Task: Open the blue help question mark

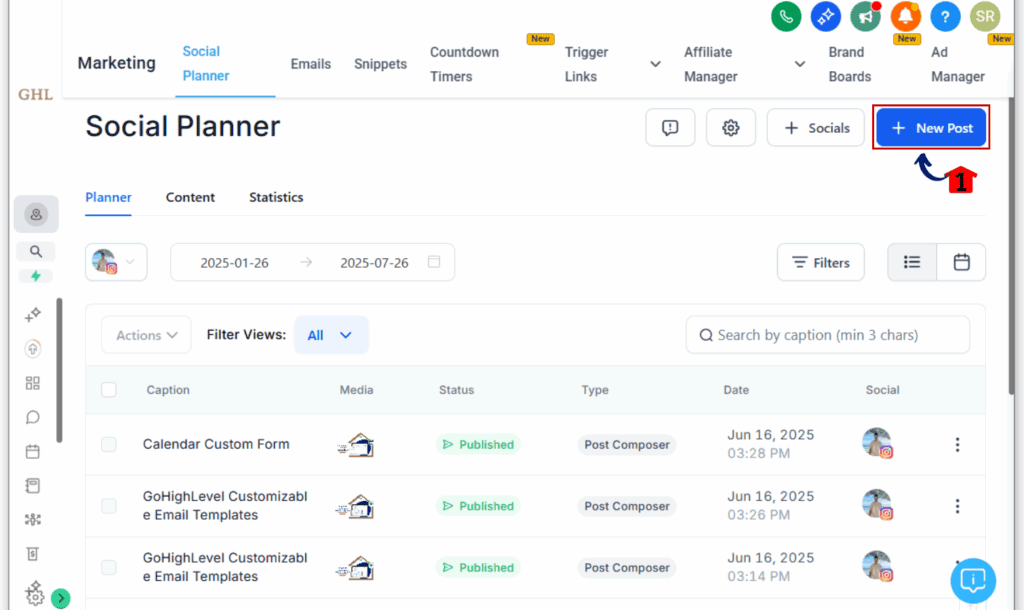Action: 945,16
